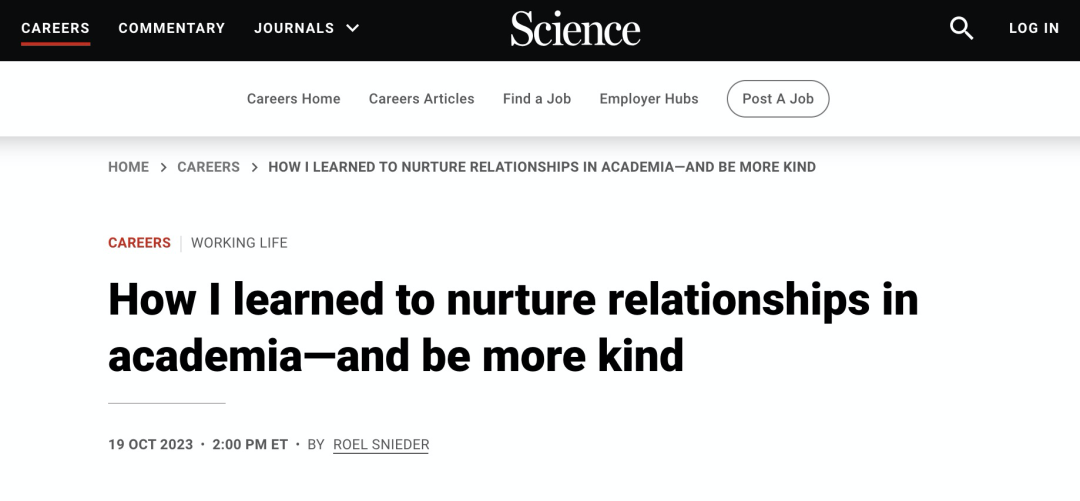Screen dimensions: 1080x501
Task: Open the Careers top menu item
Action: (56, 28)
